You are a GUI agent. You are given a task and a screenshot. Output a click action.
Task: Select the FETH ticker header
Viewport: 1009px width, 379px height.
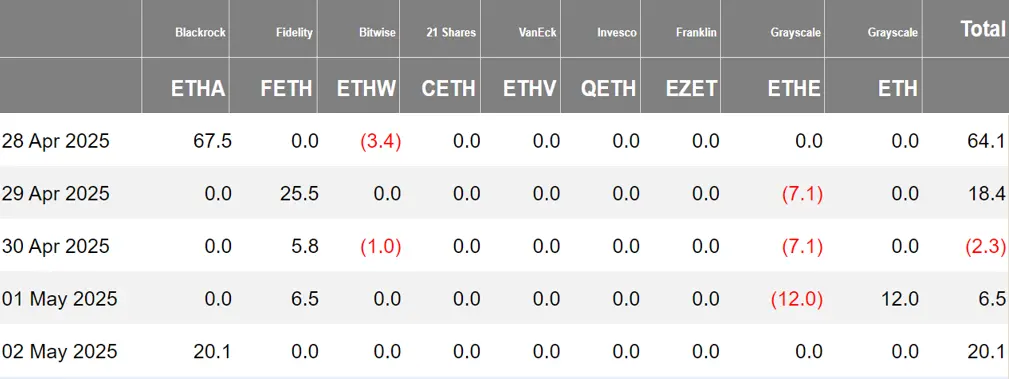[286, 88]
